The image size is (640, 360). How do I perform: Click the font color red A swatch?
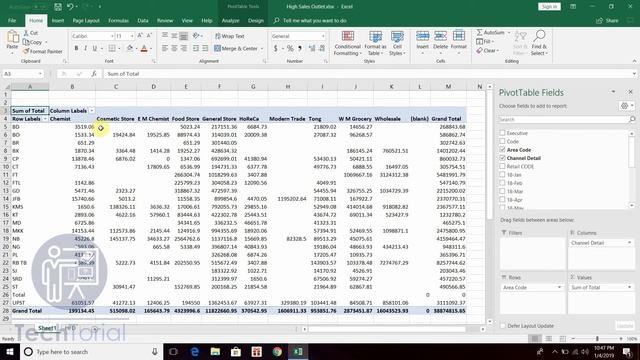point(144,49)
